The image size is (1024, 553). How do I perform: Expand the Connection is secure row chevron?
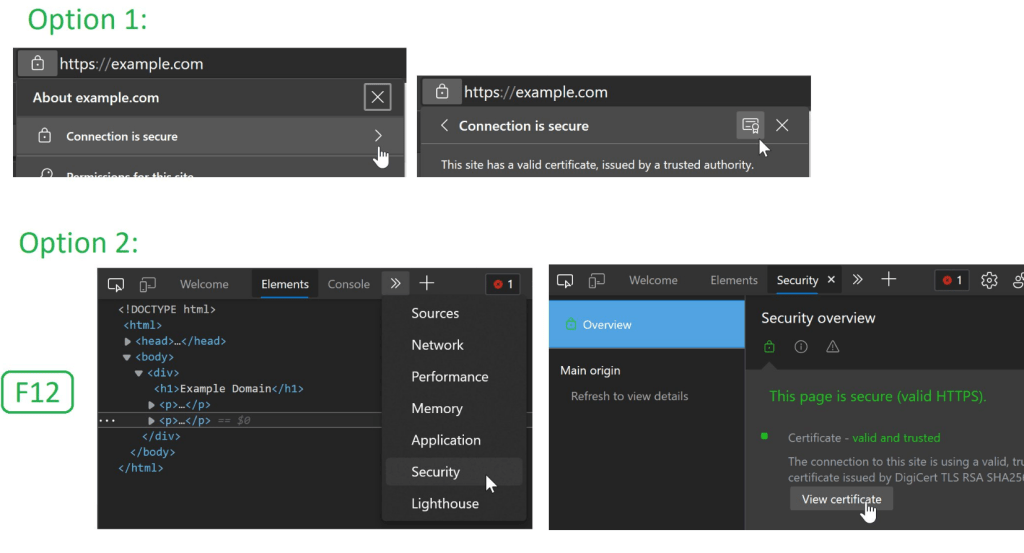[377, 136]
